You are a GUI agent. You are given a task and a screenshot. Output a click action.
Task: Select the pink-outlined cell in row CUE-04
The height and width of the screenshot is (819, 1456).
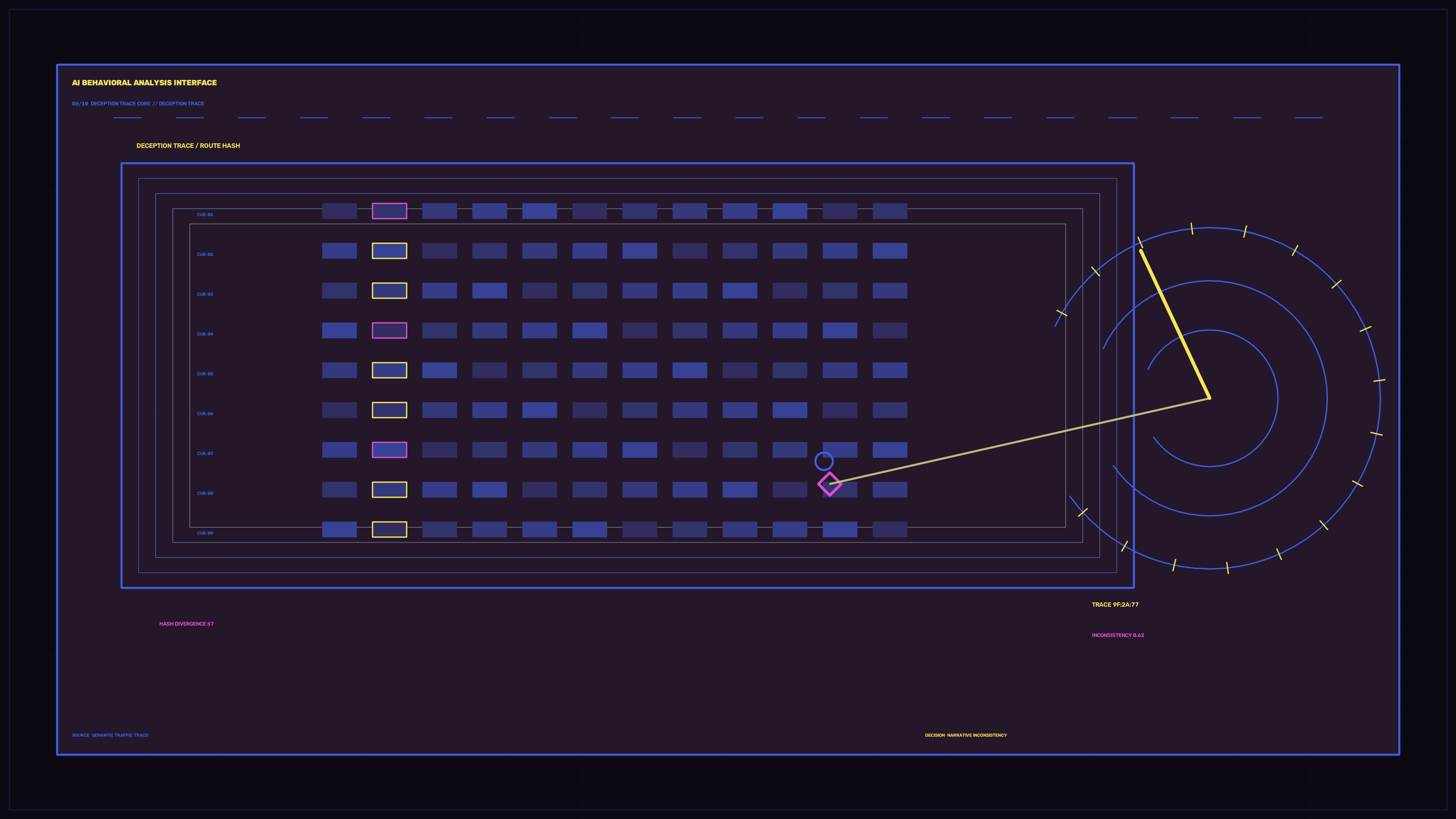coord(389,331)
